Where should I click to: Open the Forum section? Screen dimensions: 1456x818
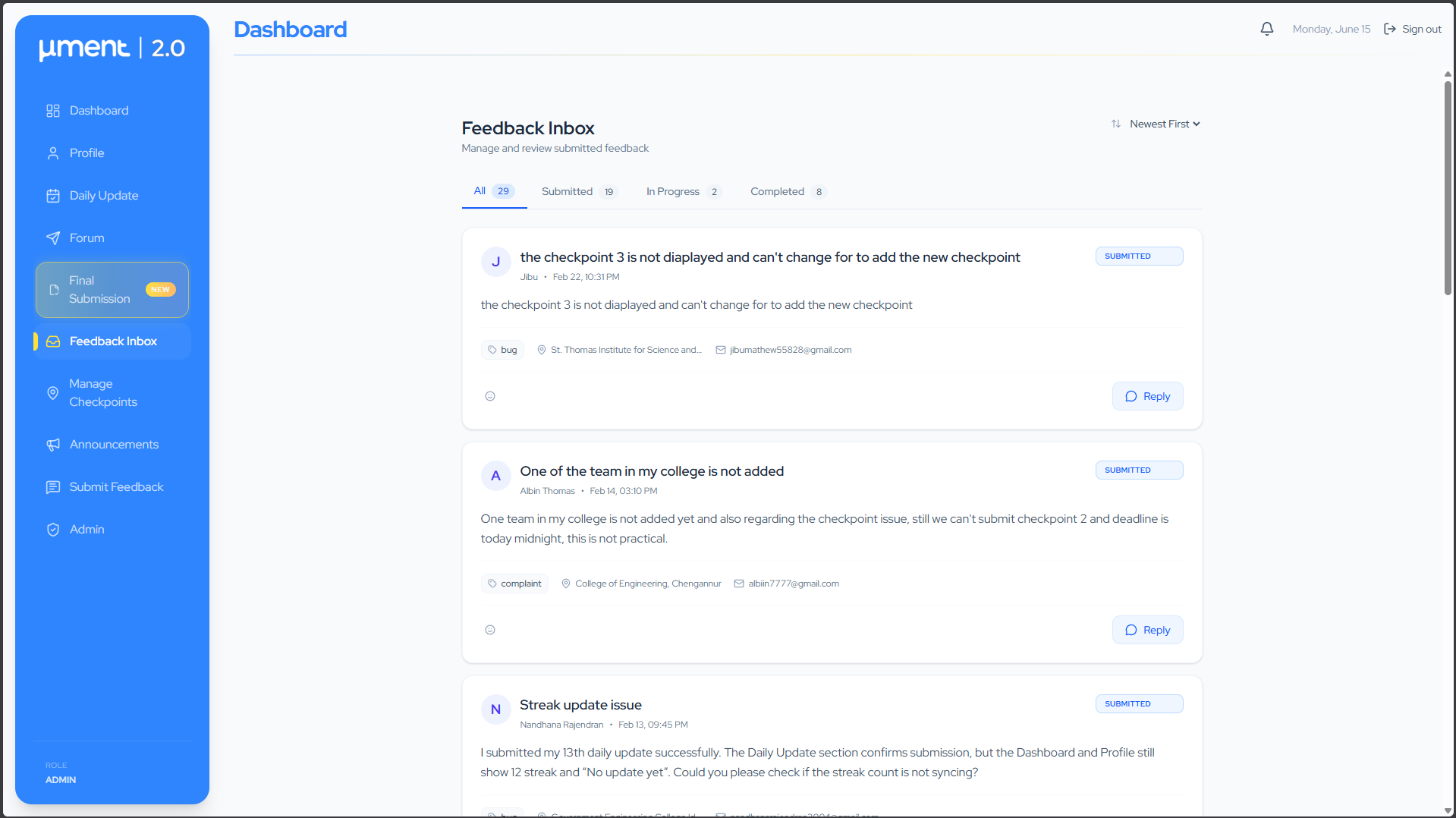point(112,238)
